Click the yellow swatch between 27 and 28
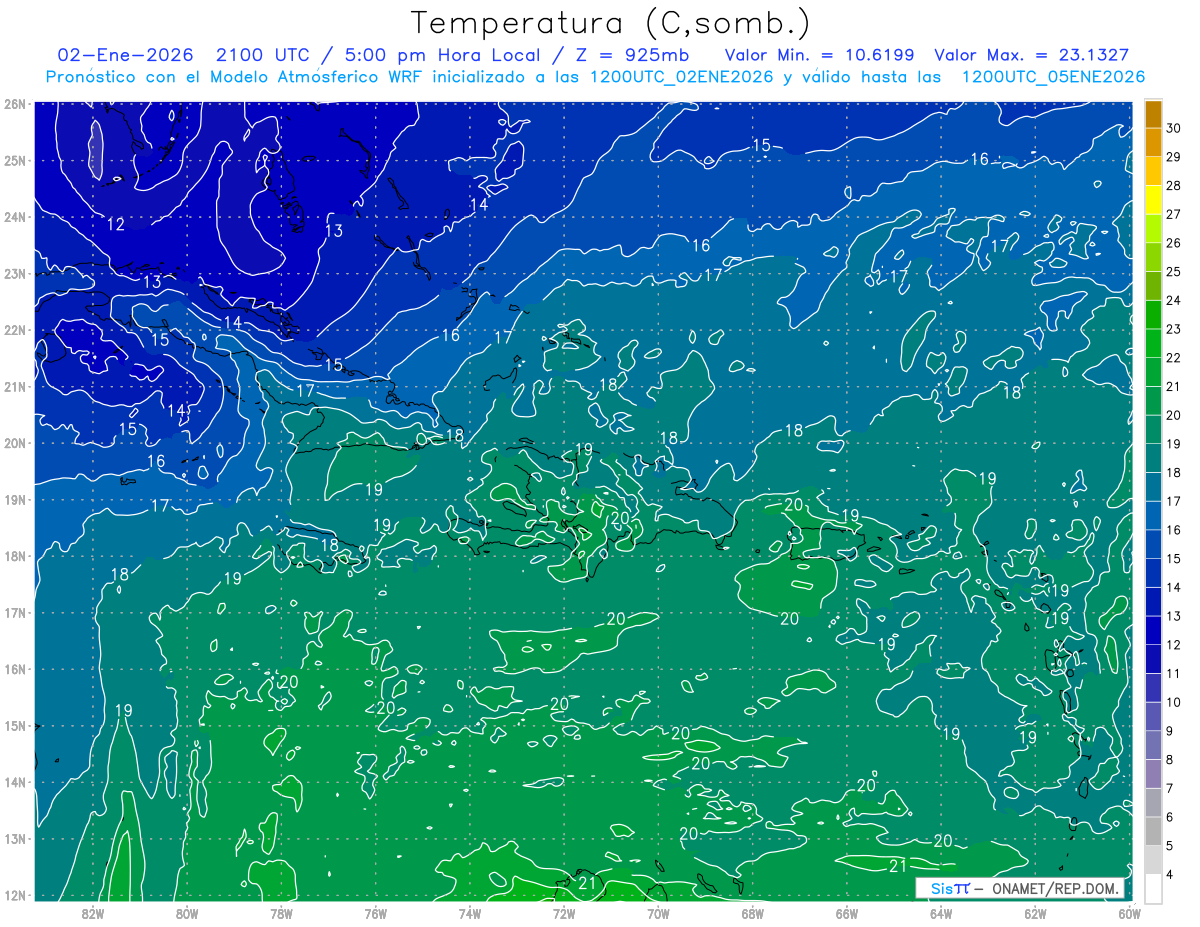 [1153, 199]
